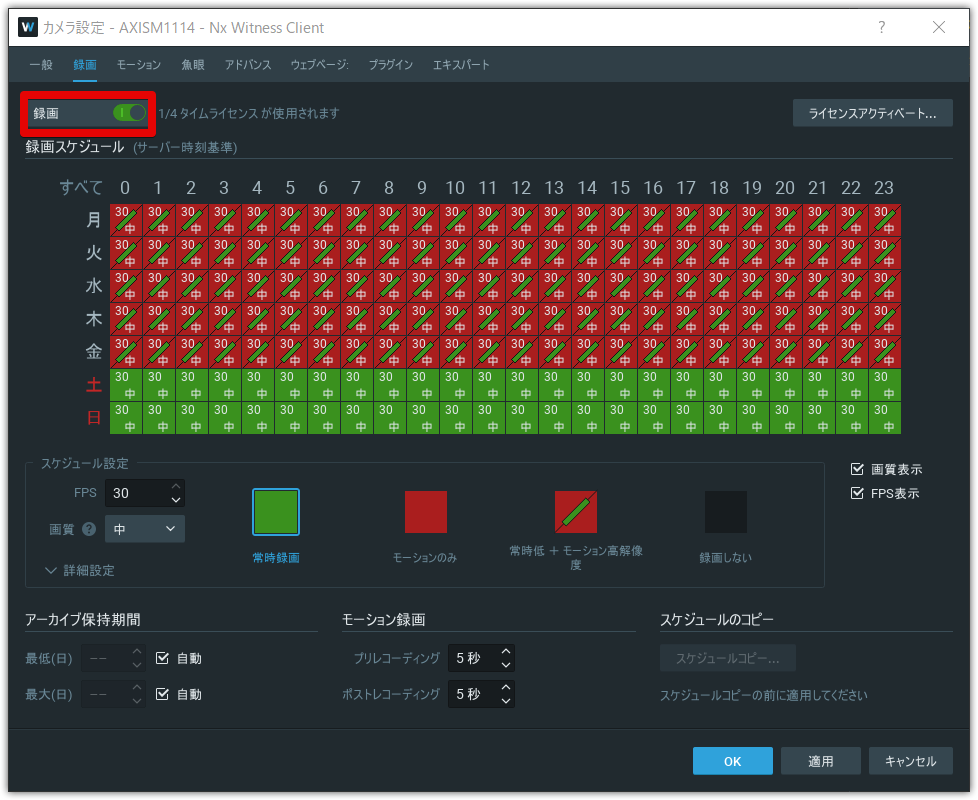
Task: Disable the 録画 recording toggle
Action: (130, 113)
